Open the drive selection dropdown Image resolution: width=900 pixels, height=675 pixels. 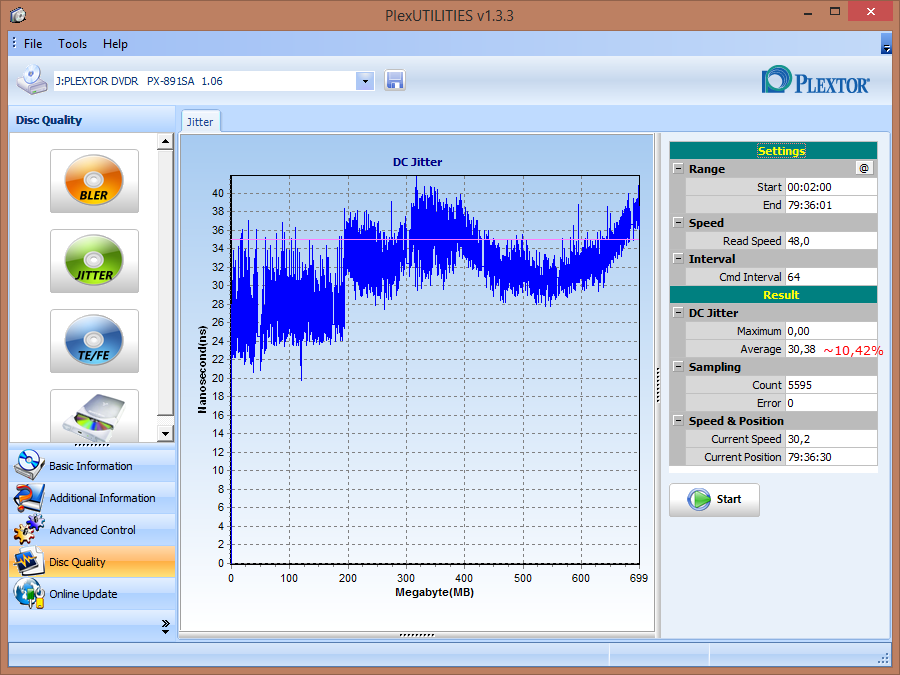point(365,81)
